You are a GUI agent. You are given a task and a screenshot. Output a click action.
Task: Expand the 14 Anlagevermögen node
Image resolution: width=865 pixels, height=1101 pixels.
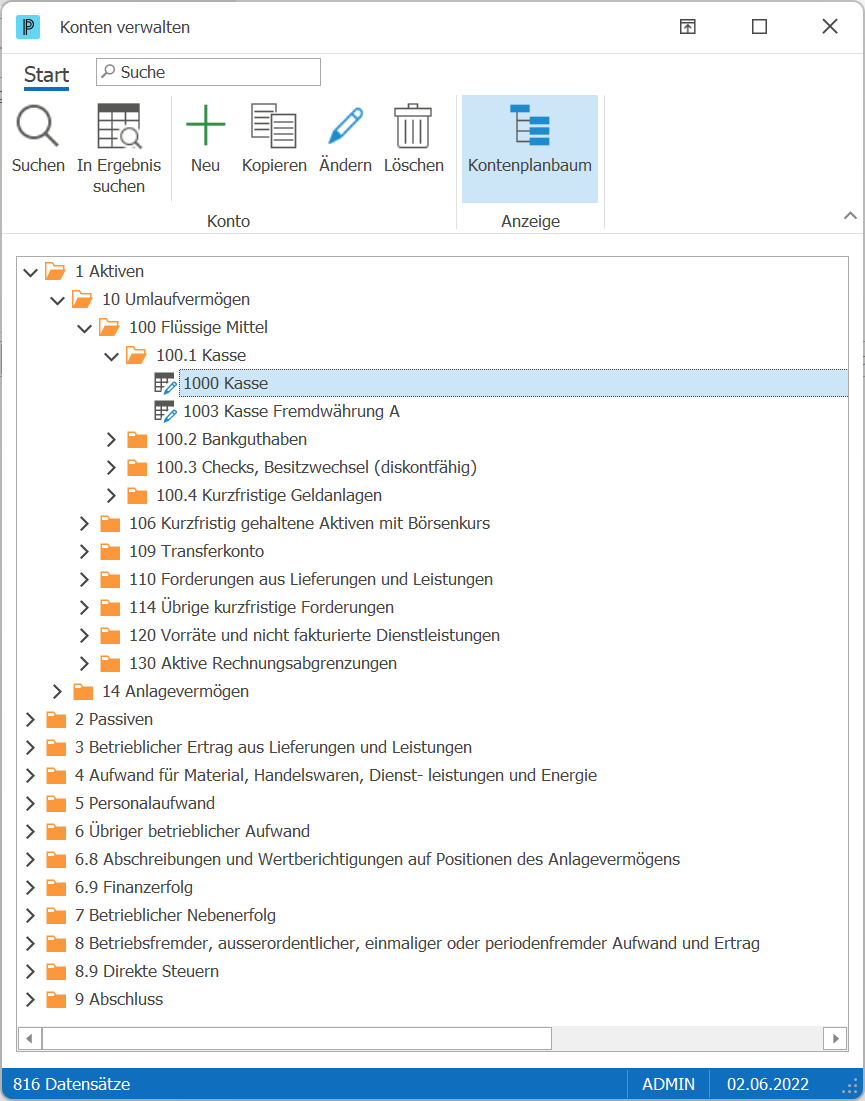click(58, 692)
